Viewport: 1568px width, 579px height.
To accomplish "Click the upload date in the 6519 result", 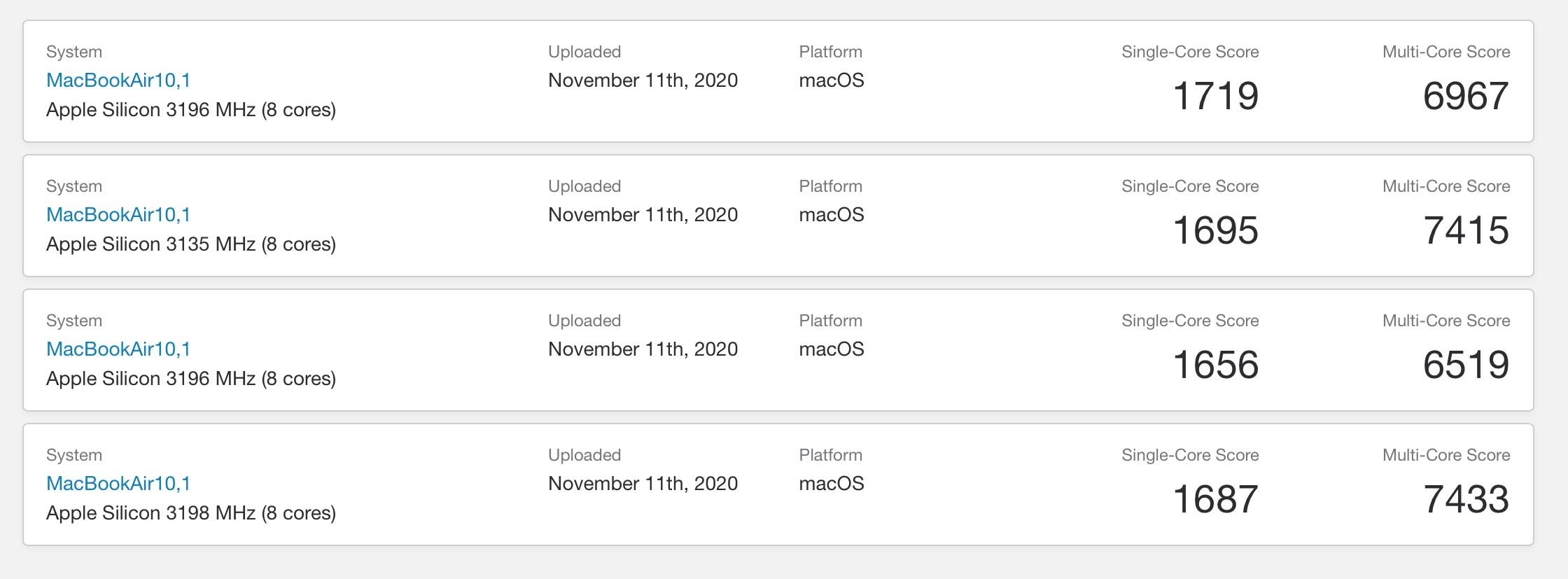I will point(643,349).
